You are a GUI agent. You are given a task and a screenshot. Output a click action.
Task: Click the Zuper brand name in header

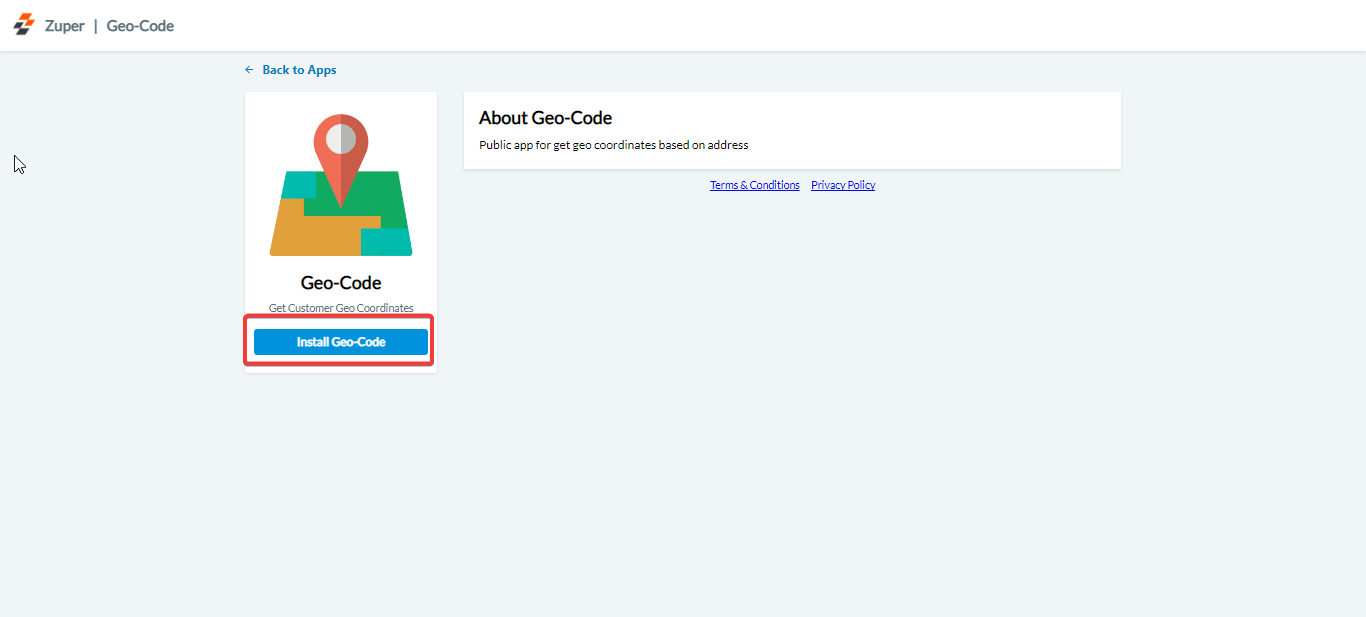(65, 26)
